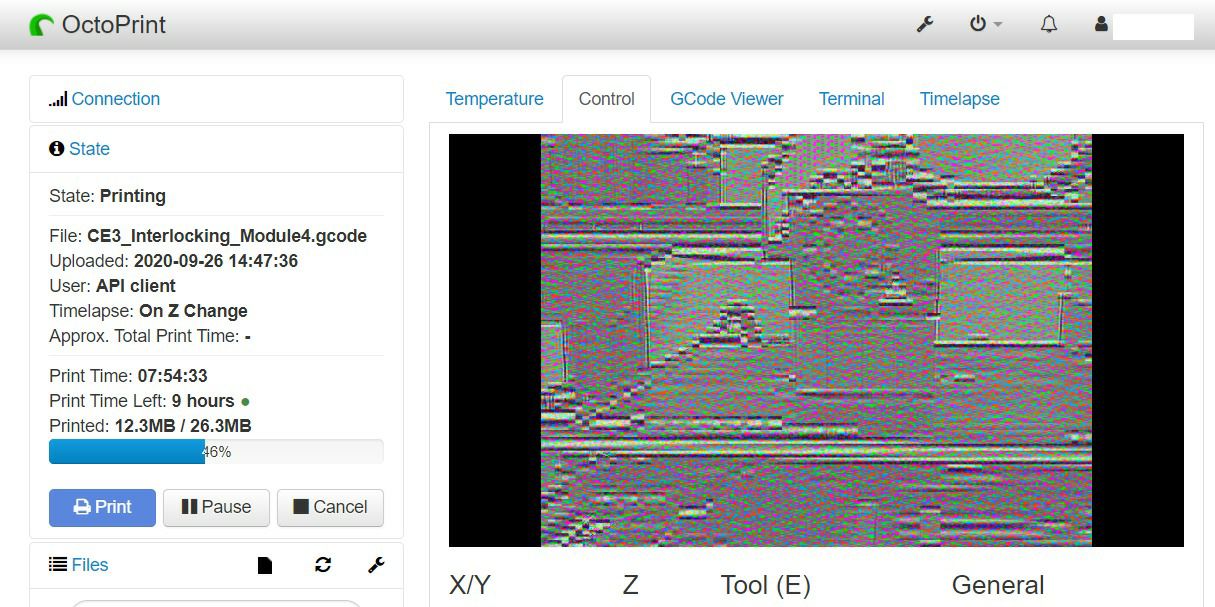Click the 9 hours time left value
Viewport: 1215px width, 607px height.
click(203, 401)
